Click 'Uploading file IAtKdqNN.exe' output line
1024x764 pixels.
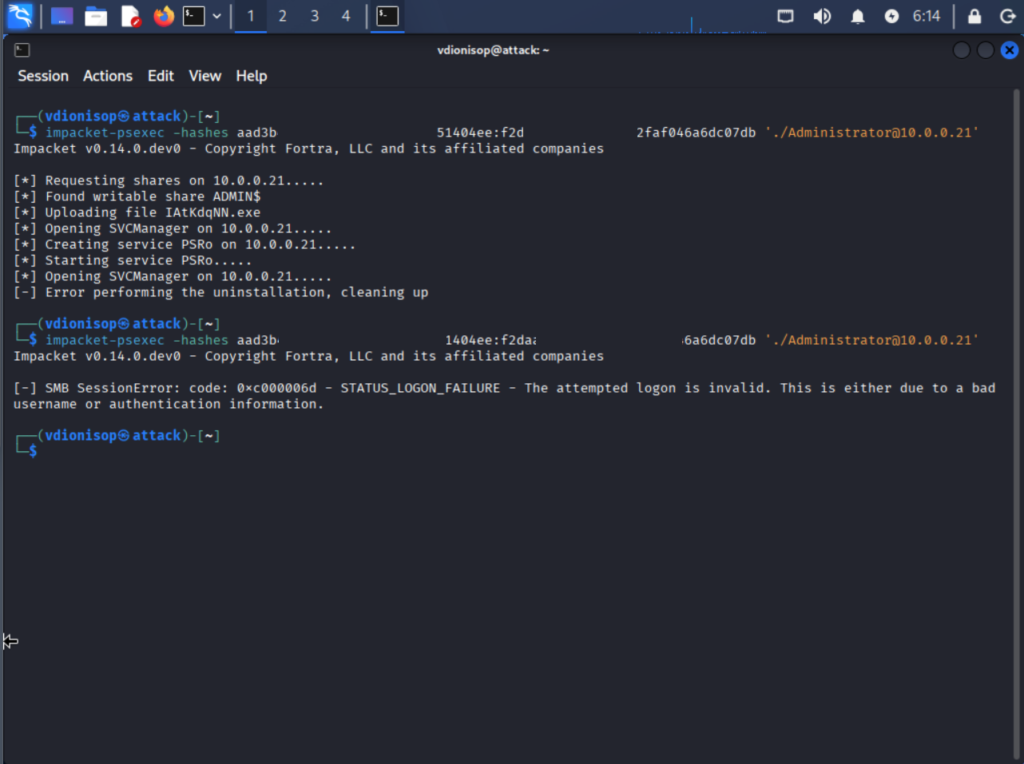click(137, 212)
